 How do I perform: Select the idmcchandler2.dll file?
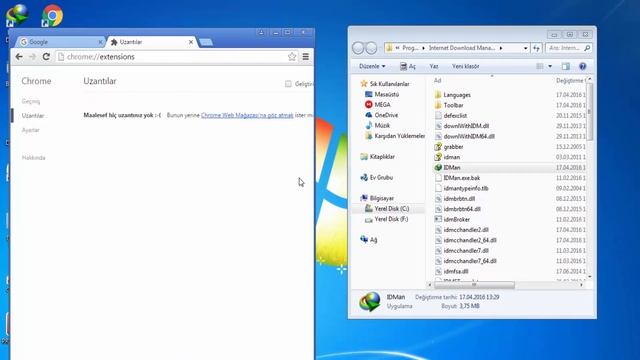point(461,230)
